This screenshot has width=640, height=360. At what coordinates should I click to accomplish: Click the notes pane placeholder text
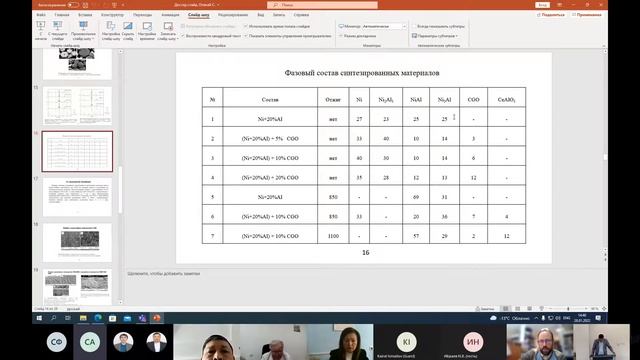pos(164,273)
